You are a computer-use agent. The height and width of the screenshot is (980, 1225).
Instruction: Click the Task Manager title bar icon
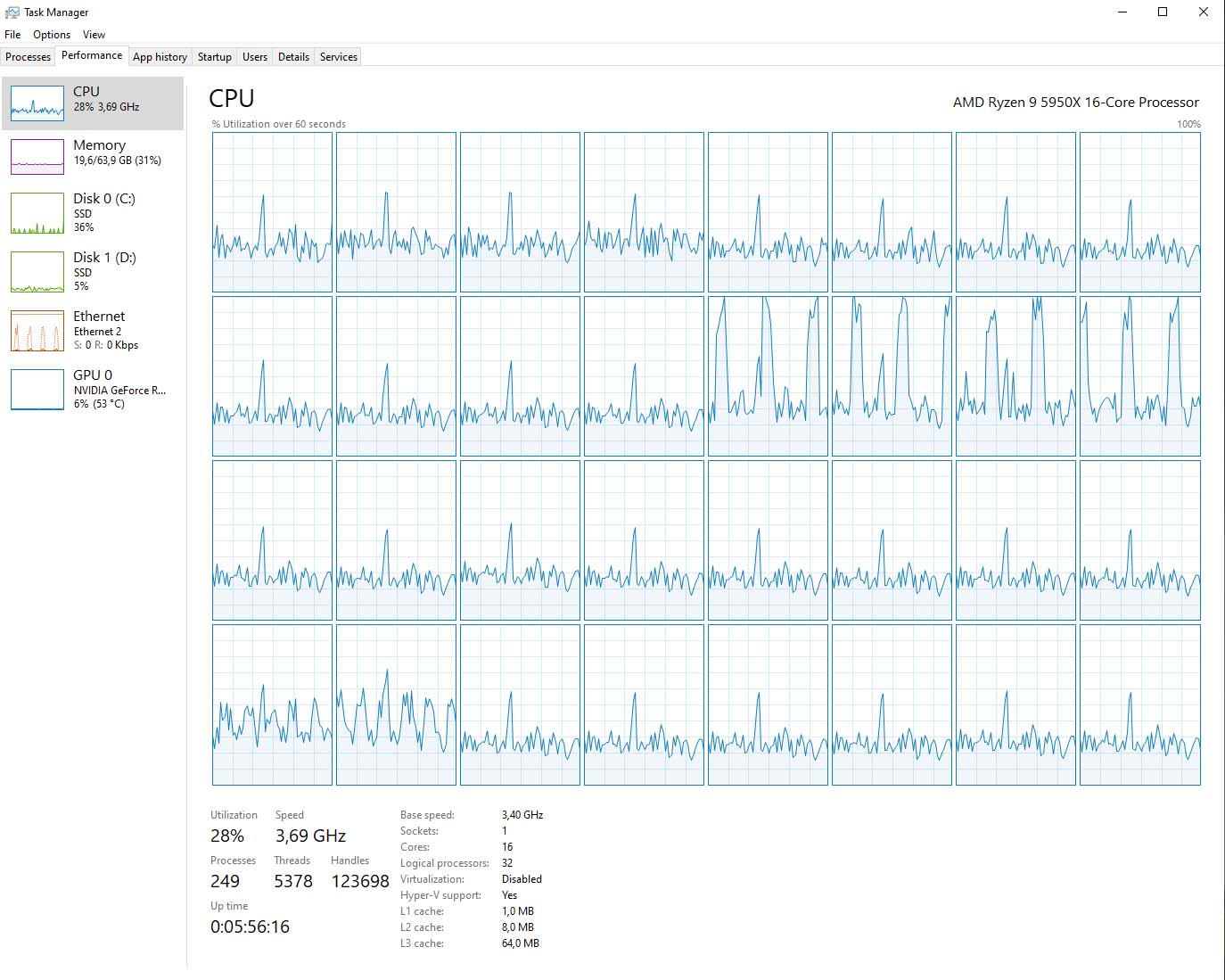coord(12,12)
